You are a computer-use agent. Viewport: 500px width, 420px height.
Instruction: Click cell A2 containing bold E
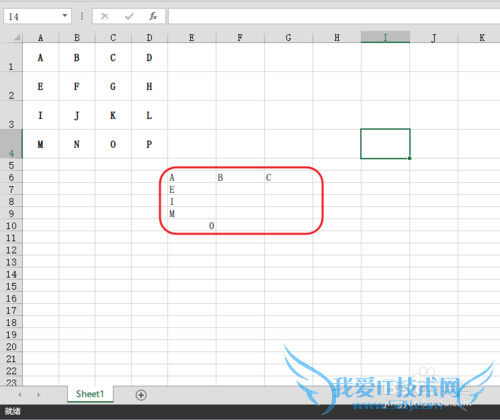coord(41,86)
